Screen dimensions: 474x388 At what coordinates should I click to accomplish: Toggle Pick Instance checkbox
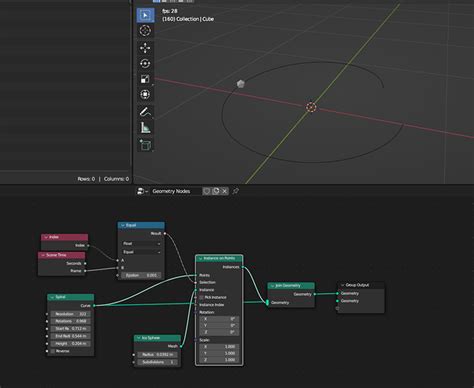(201, 297)
